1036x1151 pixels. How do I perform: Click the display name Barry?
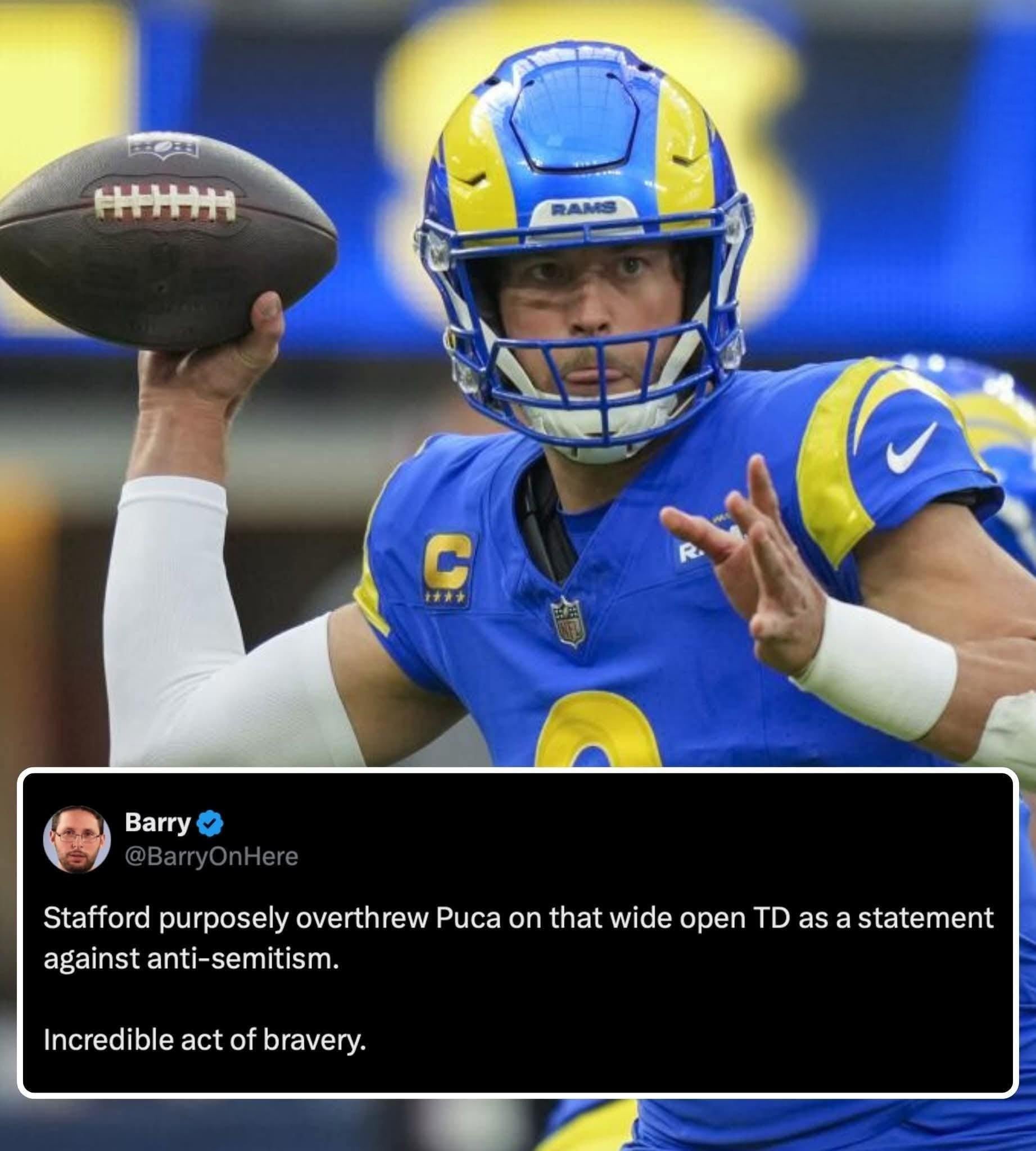coord(157,823)
